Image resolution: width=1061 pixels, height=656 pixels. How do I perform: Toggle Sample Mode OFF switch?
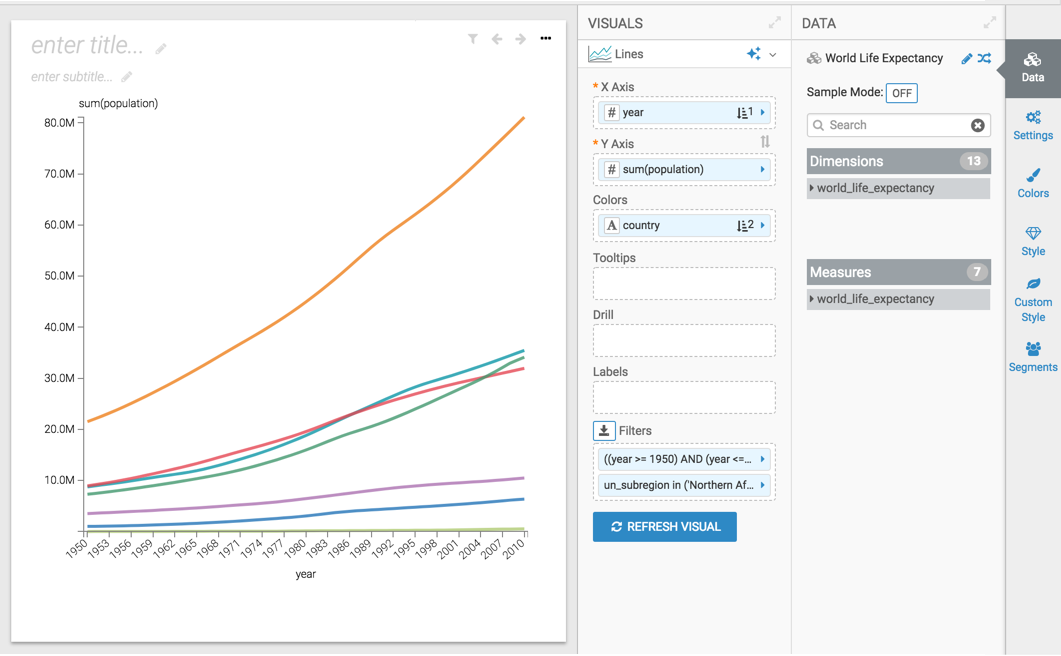click(901, 93)
